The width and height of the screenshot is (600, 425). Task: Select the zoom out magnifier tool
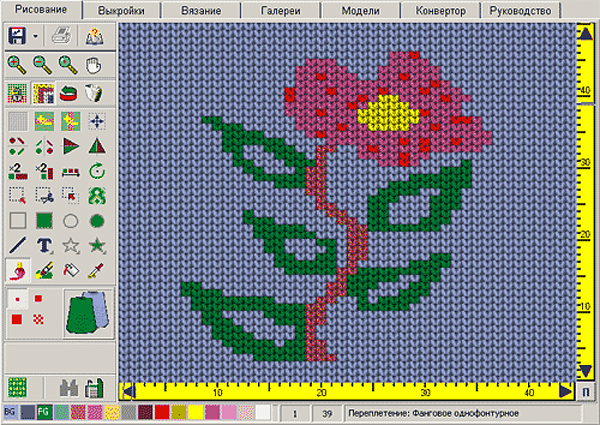[42, 65]
